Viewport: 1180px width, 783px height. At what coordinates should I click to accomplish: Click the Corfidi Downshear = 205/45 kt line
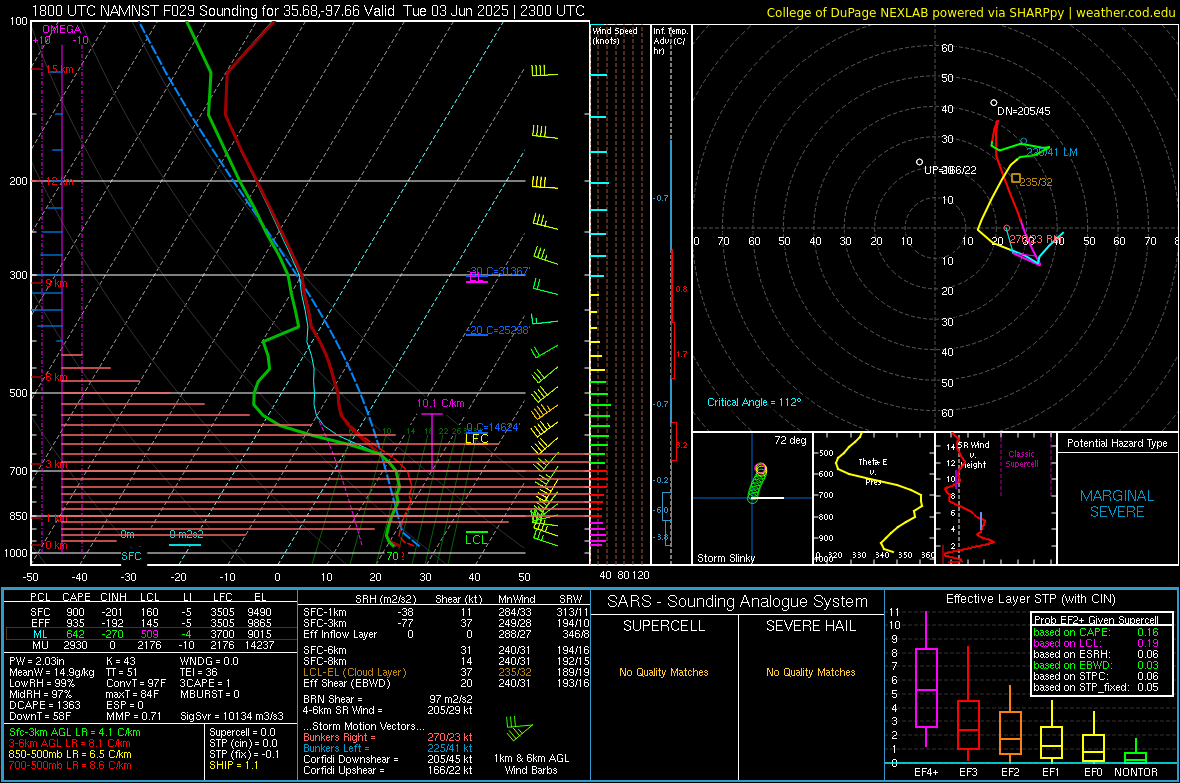pyautogui.click(x=388, y=759)
